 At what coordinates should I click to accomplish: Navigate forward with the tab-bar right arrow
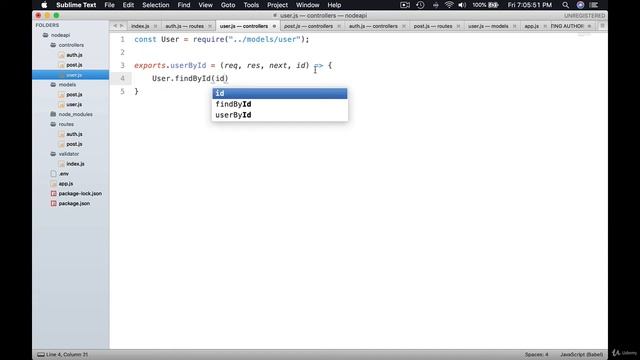point(122,26)
